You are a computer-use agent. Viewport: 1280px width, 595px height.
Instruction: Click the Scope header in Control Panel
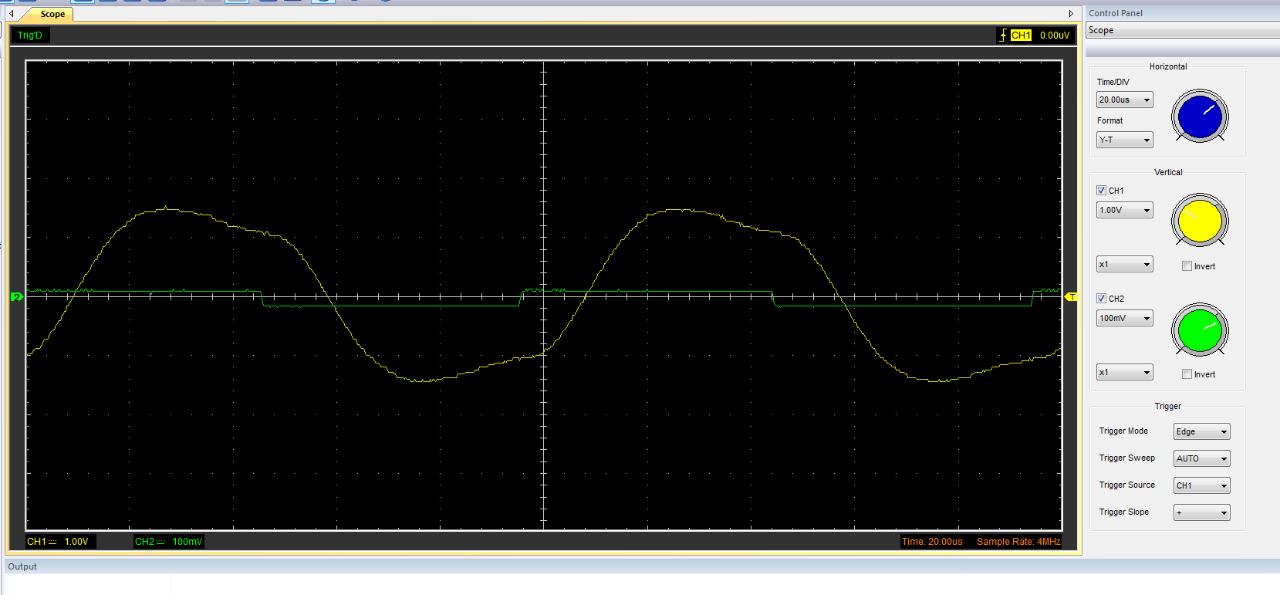[1100, 30]
